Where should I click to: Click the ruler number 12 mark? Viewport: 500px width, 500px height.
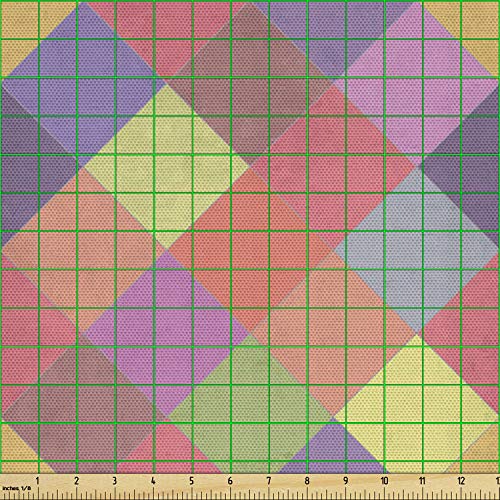461,481
